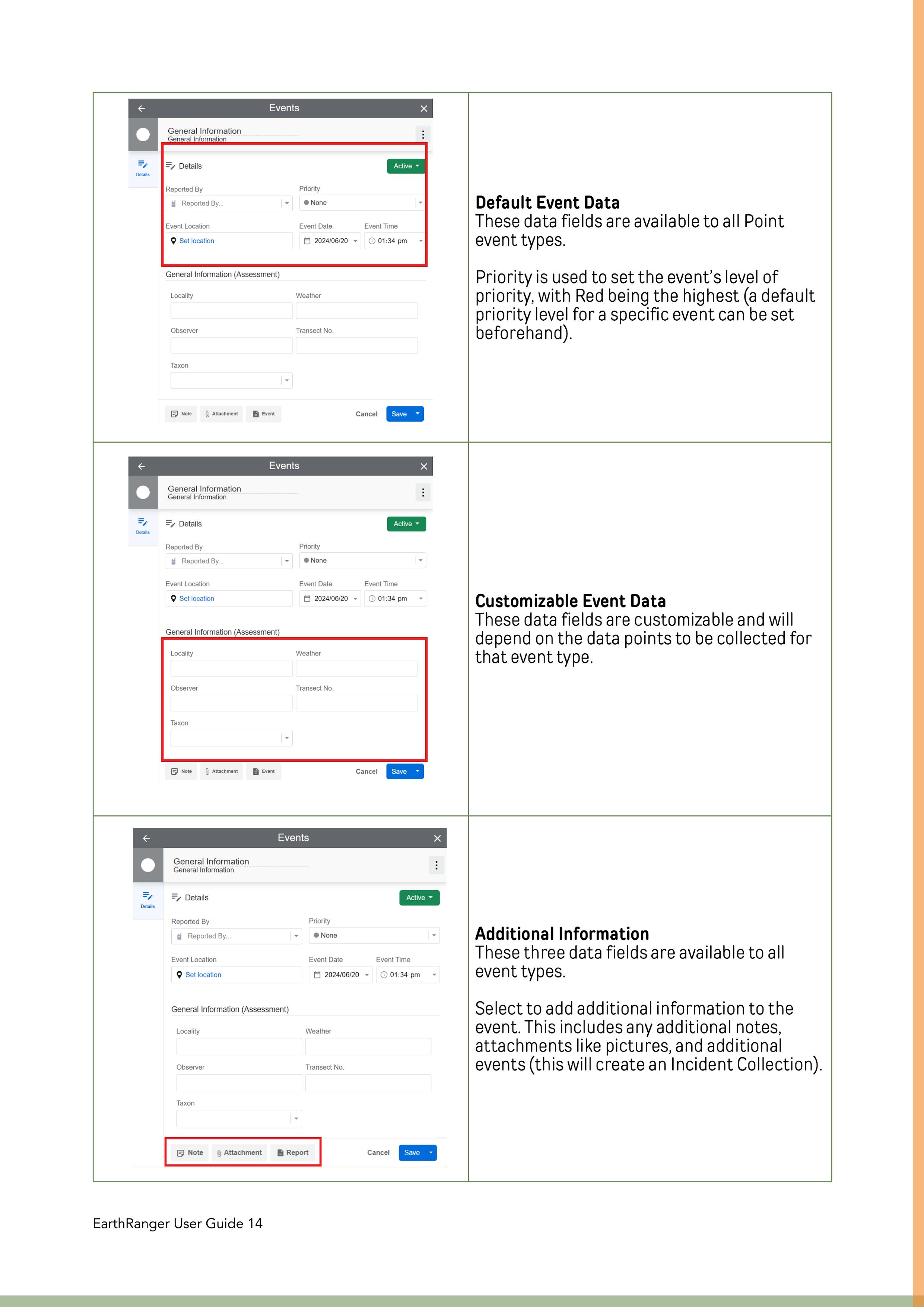The width and height of the screenshot is (924, 1307).
Task: Click the Report button in bottom Events panel
Action: (293, 1153)
